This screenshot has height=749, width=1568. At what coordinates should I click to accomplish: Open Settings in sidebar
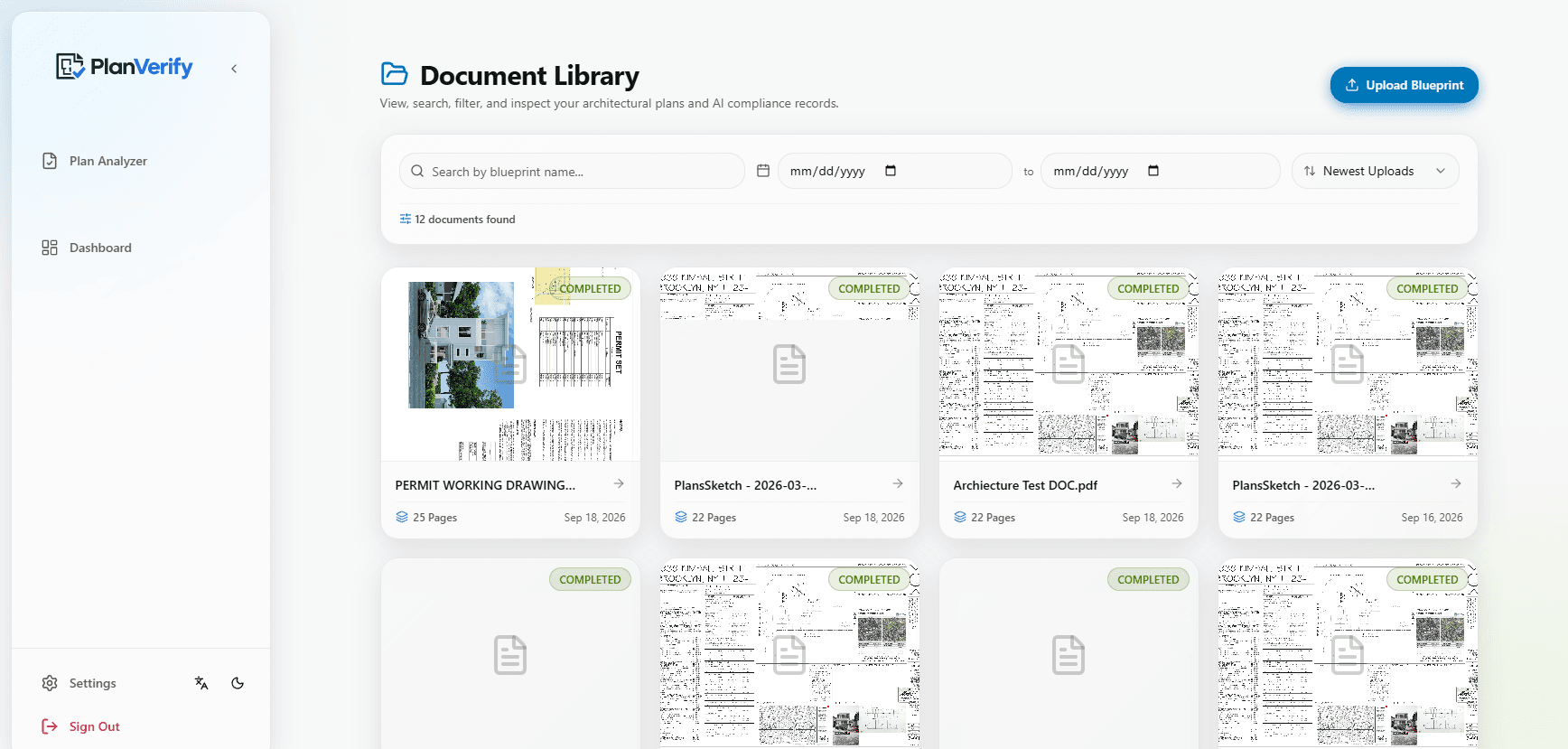tap(79, 683)
